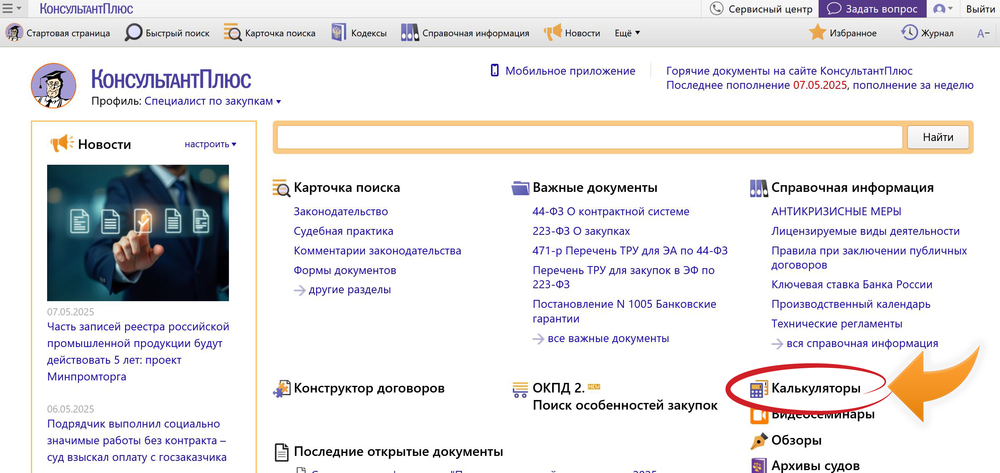The width and height of the screenshot is (1000, 473).
Task: Click the Важные документы folder icon
Action: click(x=520, y=187)
